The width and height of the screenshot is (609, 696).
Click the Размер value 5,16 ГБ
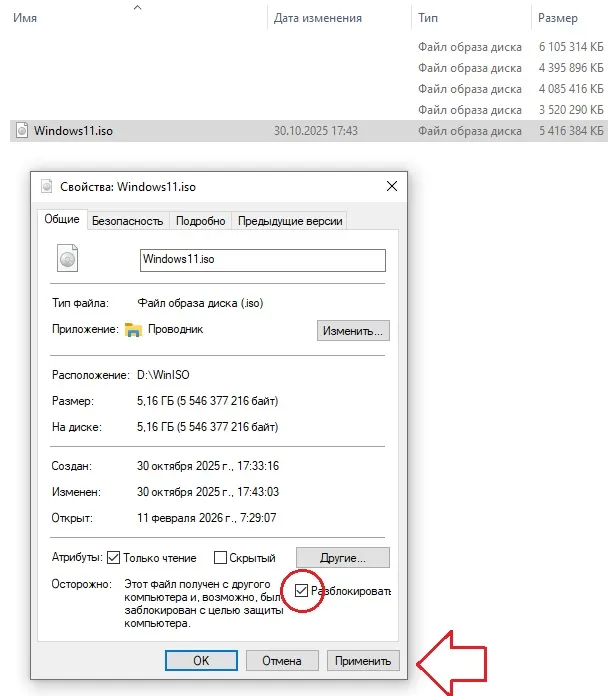click(207, 401)
